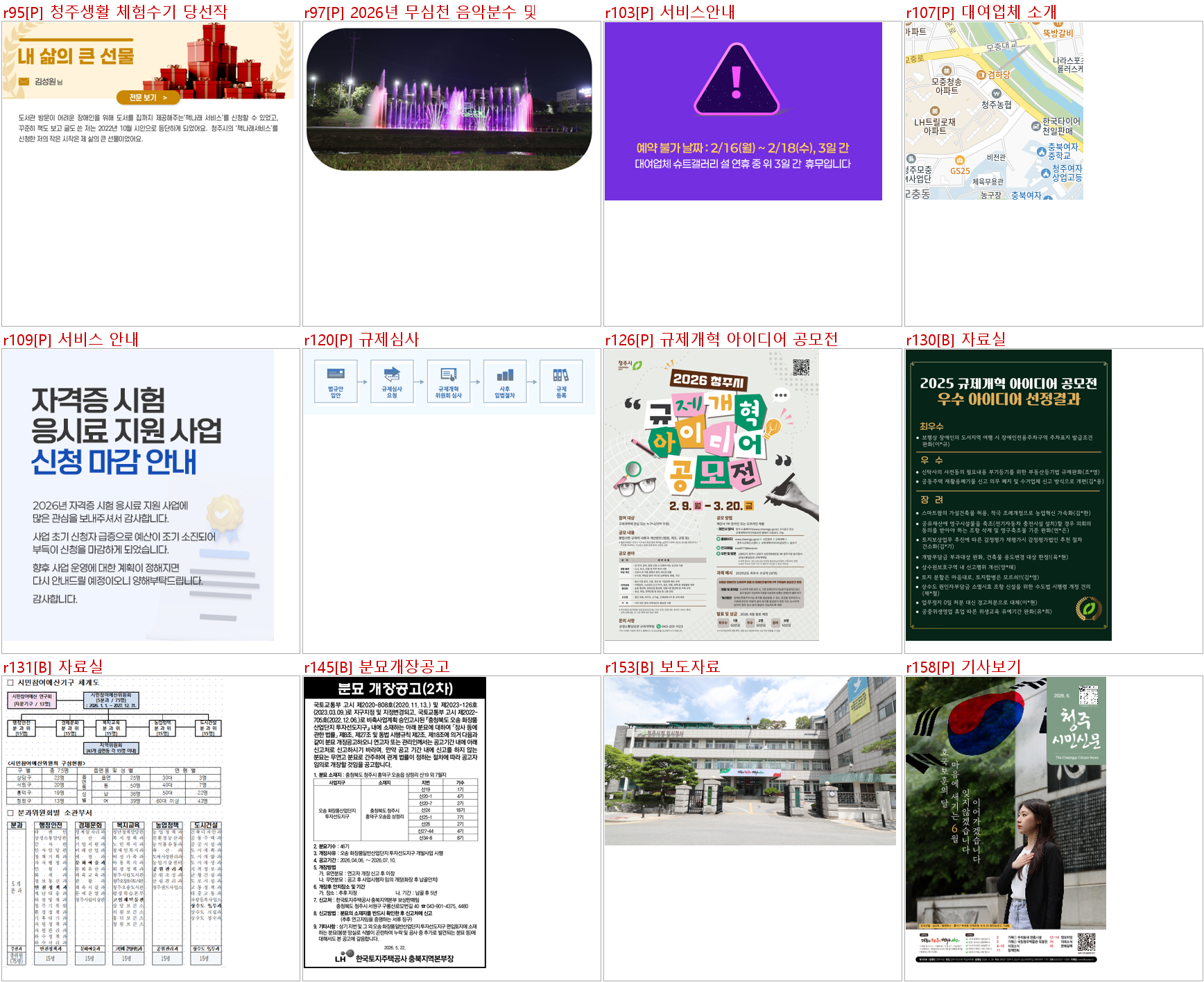
Task: Click the 신청 마감 안내 blue heading
Action: (x=114, y=462)
